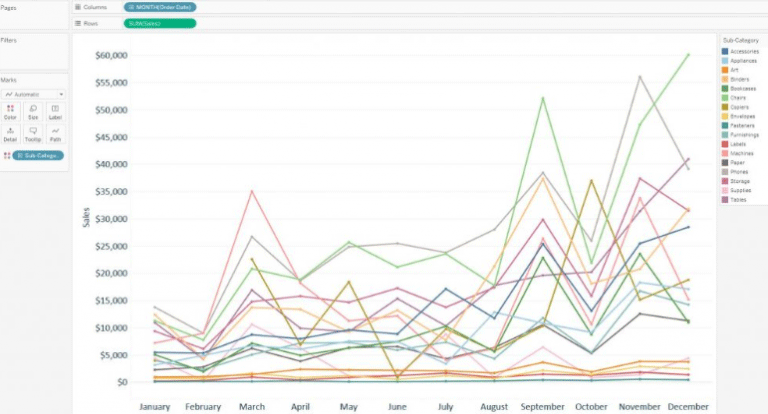Screen dimensions: 768x414
Task: Click the SUM(Sales) pill on Rows
Action: 160,22
